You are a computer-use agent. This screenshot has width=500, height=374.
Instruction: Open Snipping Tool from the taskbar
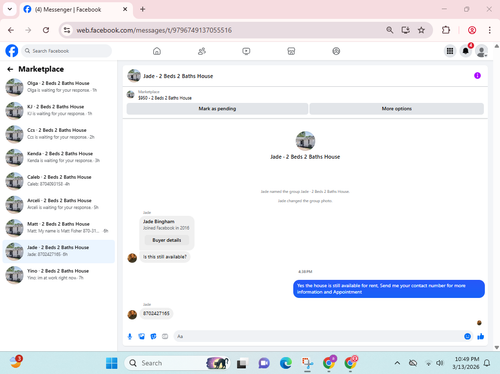tap(307, 363)
